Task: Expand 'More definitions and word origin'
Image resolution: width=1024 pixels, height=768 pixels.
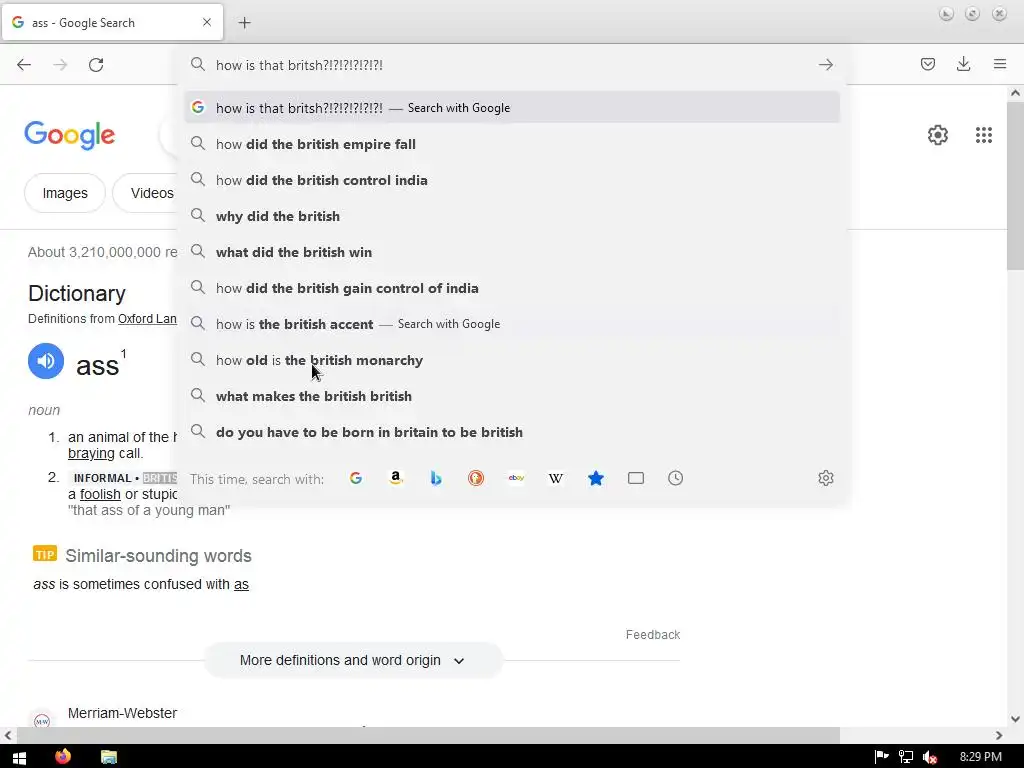Action: point(353,660)
